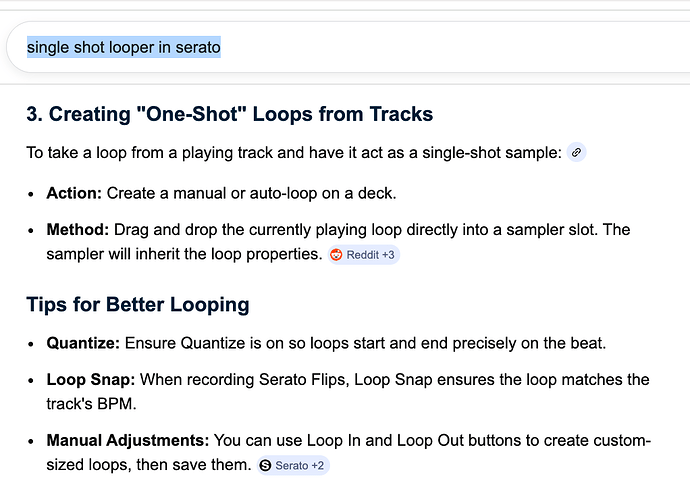
Task: Click the Reddit logo in the source chip
Action: tap(336, 255)
